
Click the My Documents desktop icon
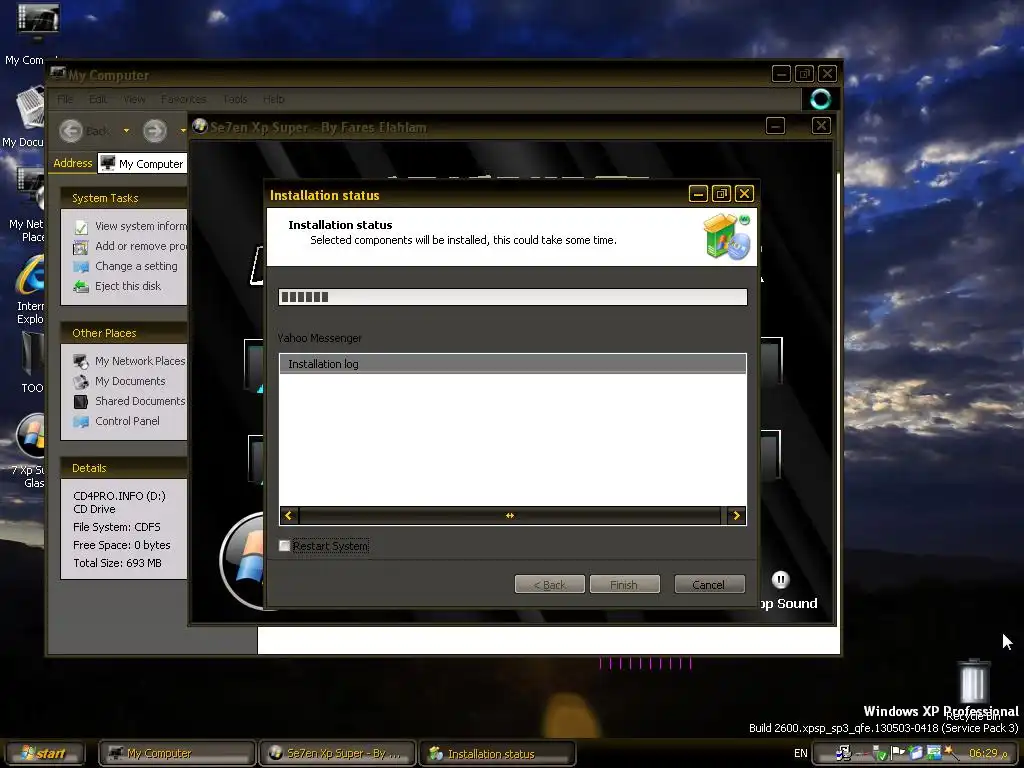point(31,108)
